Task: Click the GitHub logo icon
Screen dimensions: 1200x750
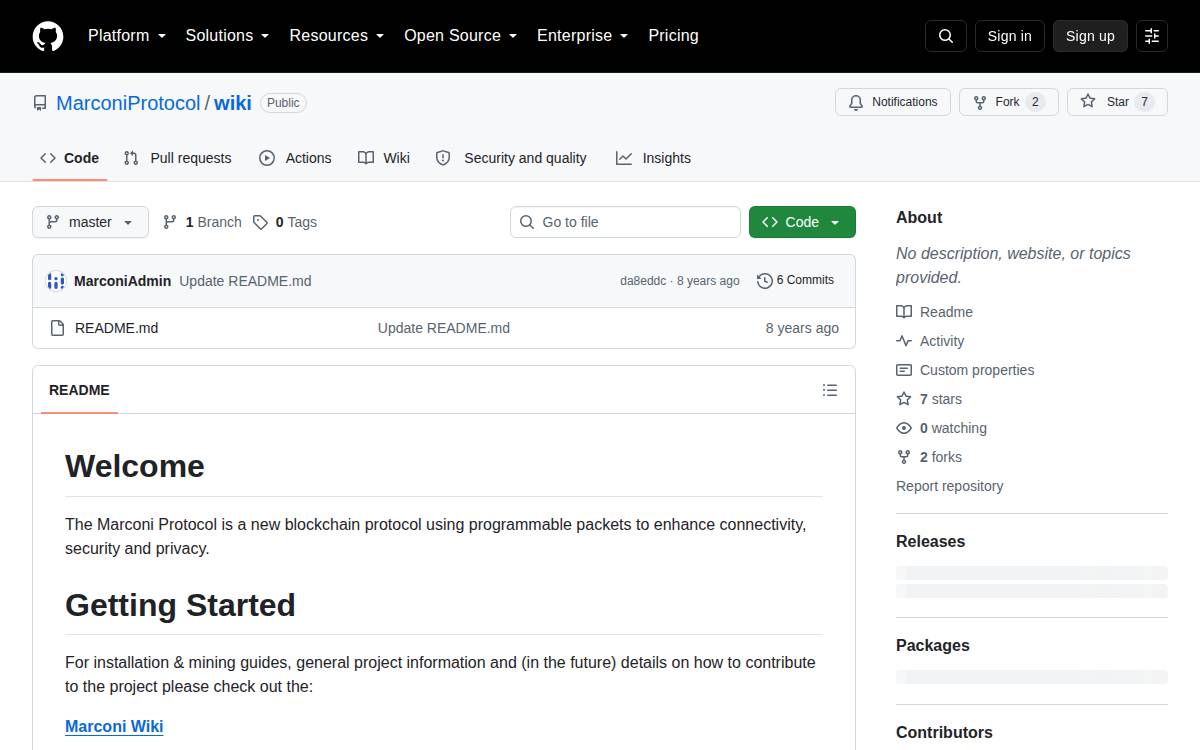Action: point(48,36)
